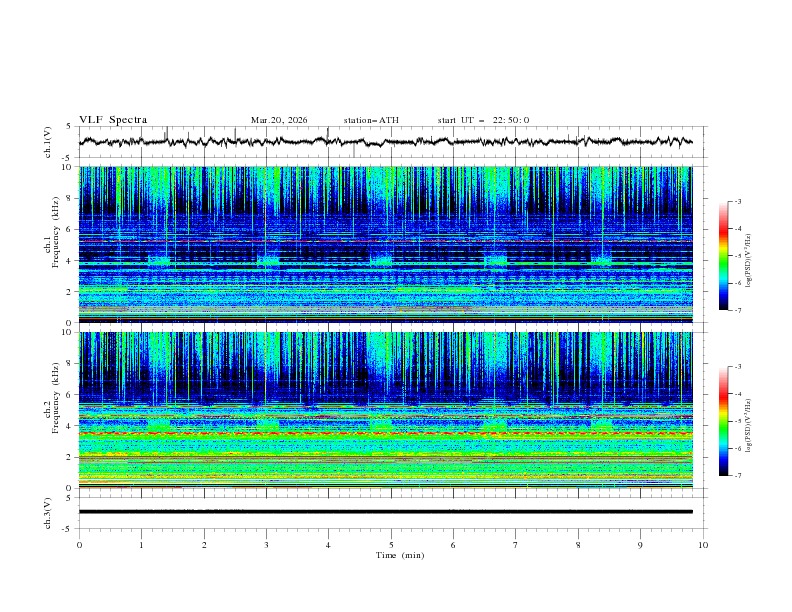Click the ch.3(V) flat waveform trace
The image size is (792, 612).
pyautogui.click(x=390, y=512)
